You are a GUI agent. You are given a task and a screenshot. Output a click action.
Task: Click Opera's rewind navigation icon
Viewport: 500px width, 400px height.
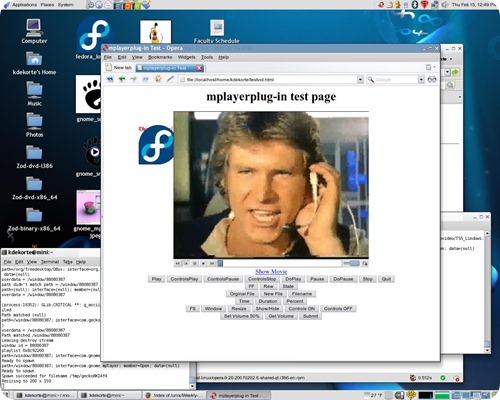[110, 79]
